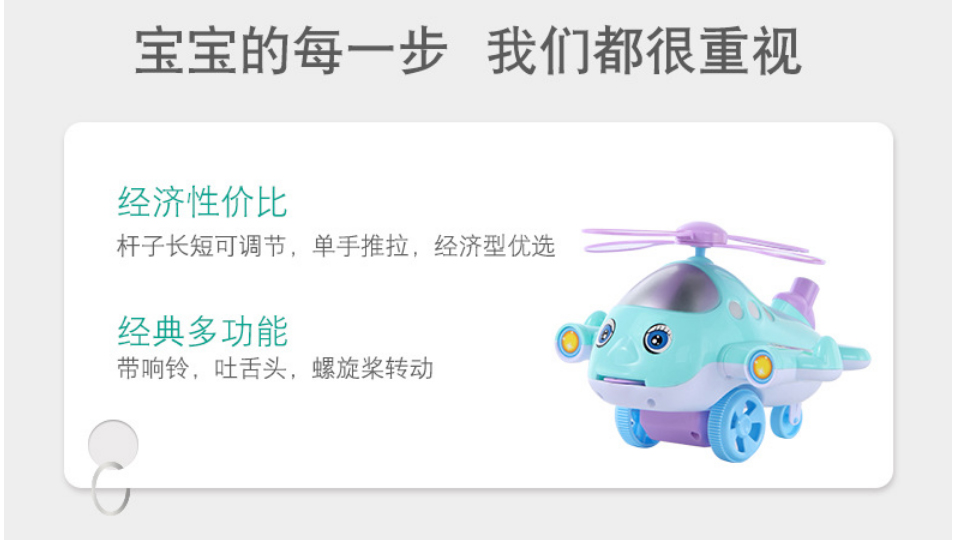
Task: Click the large blue front wheel
Action: pyautogui.click(x=739, y=423)
